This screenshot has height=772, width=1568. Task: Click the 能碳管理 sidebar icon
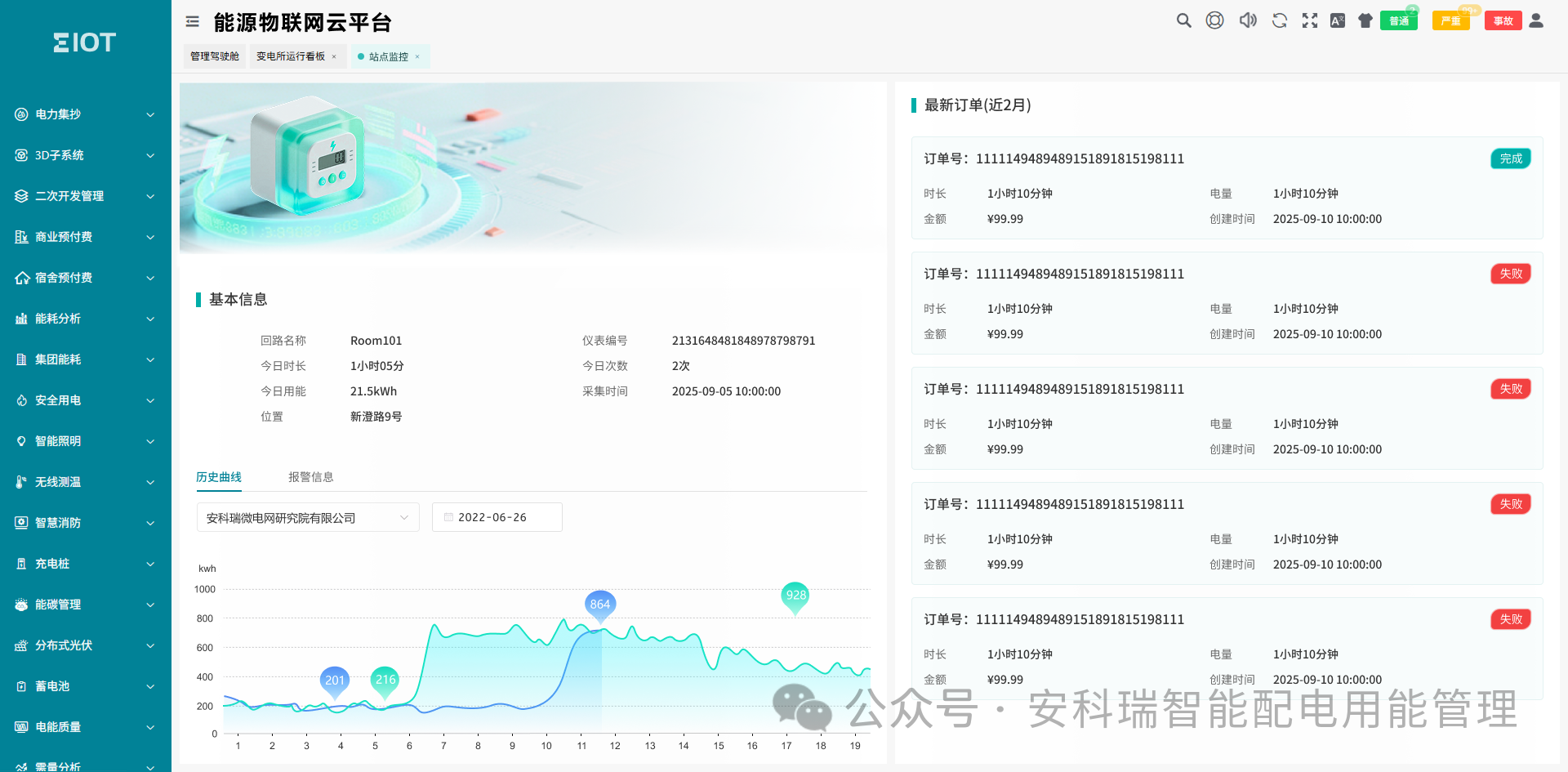(x=21, y=605)
